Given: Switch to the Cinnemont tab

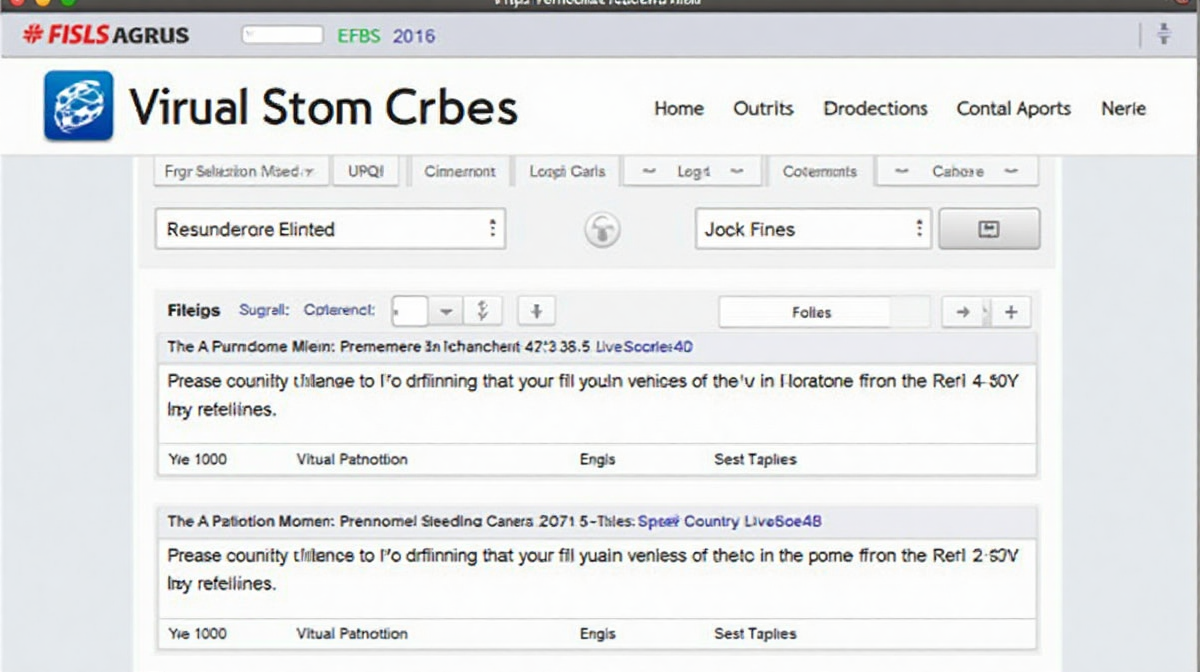Looking at the screenshot, I should [x=459, y=171].
